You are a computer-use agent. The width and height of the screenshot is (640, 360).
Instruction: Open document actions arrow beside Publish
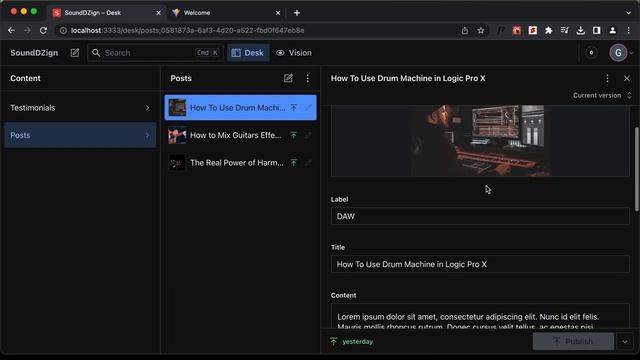(625, 341)
